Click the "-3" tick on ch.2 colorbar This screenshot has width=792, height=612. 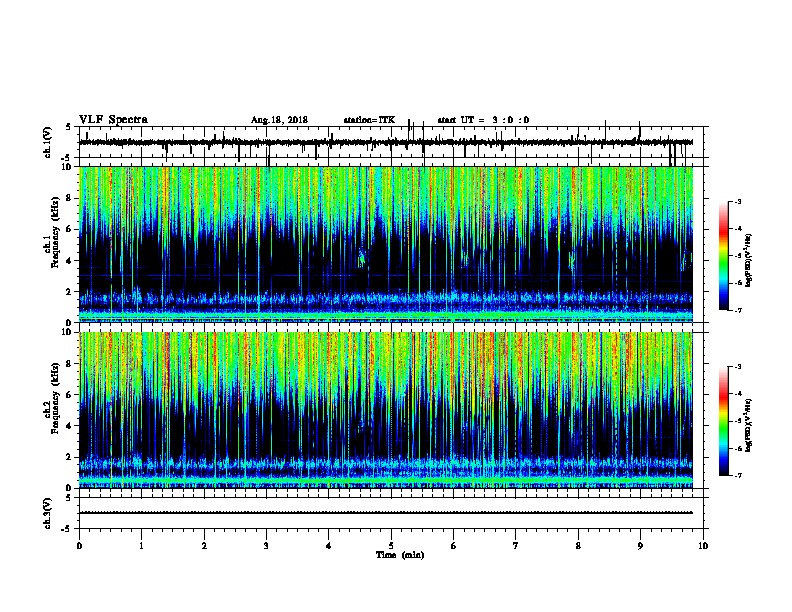pyautogui.click(x=737, y=367)
